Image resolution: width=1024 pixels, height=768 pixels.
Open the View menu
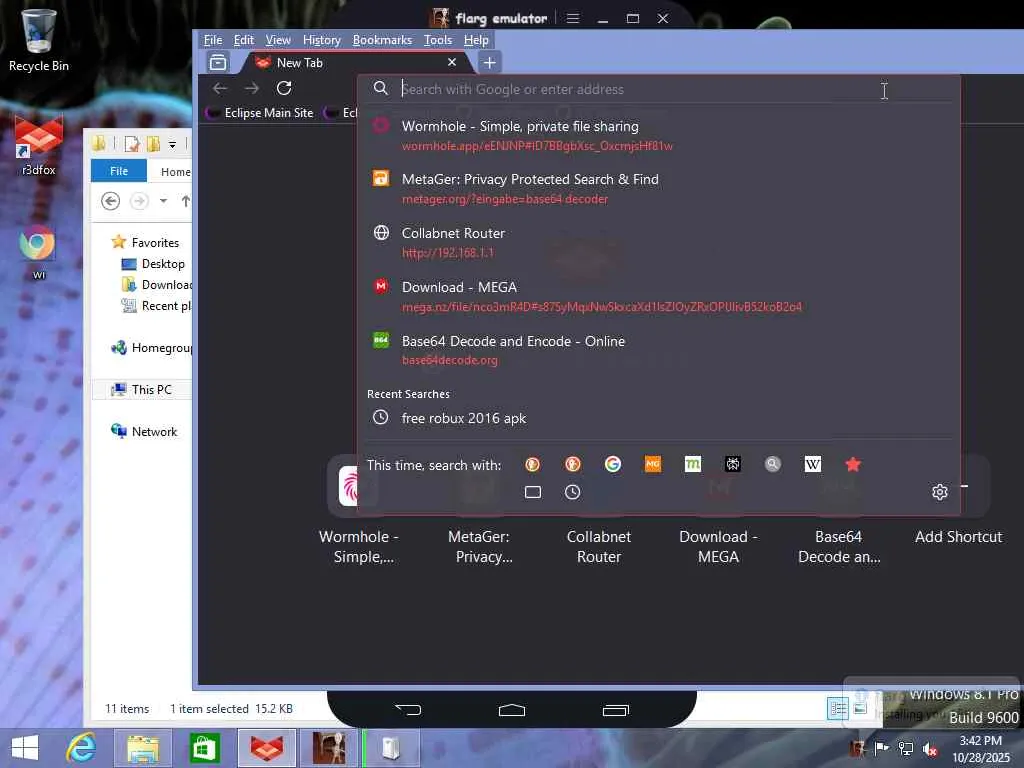278,40
